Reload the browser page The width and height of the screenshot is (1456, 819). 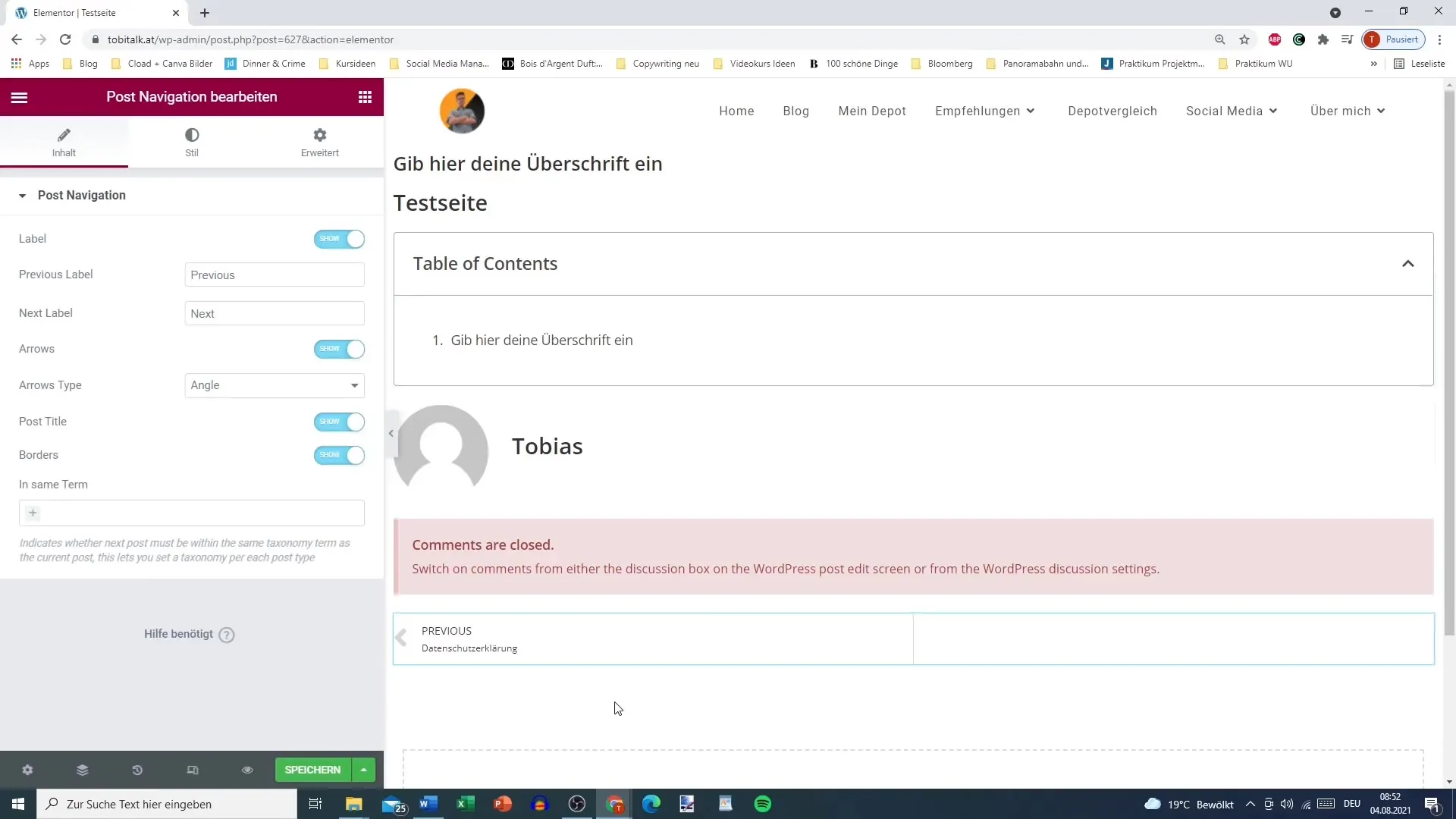coord(65,39)
